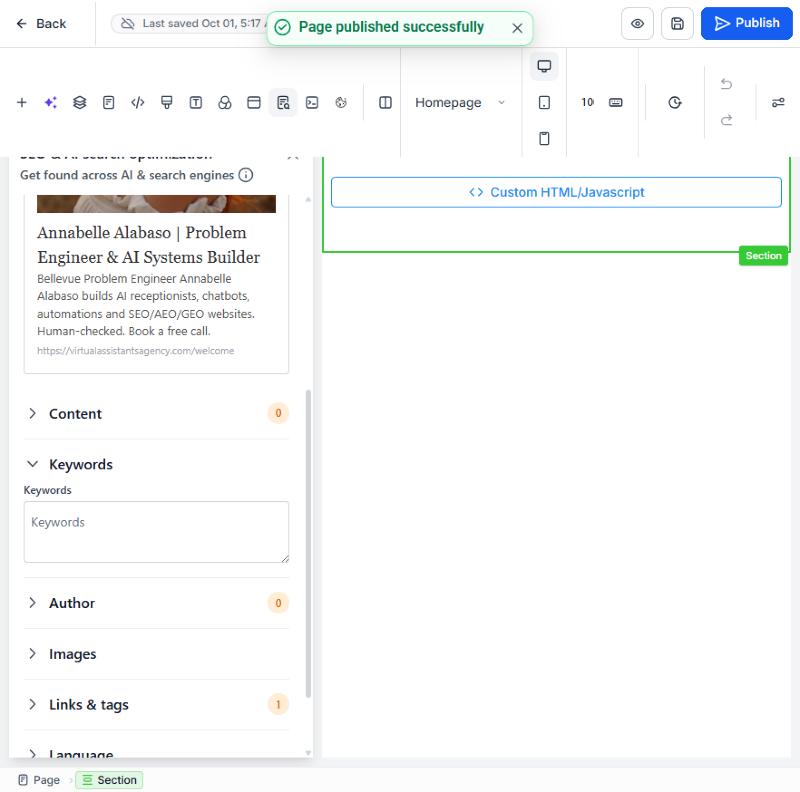Click the search preview image thumbnail
The width and height of the screenshot is (800, 792).
pos(156,204)
